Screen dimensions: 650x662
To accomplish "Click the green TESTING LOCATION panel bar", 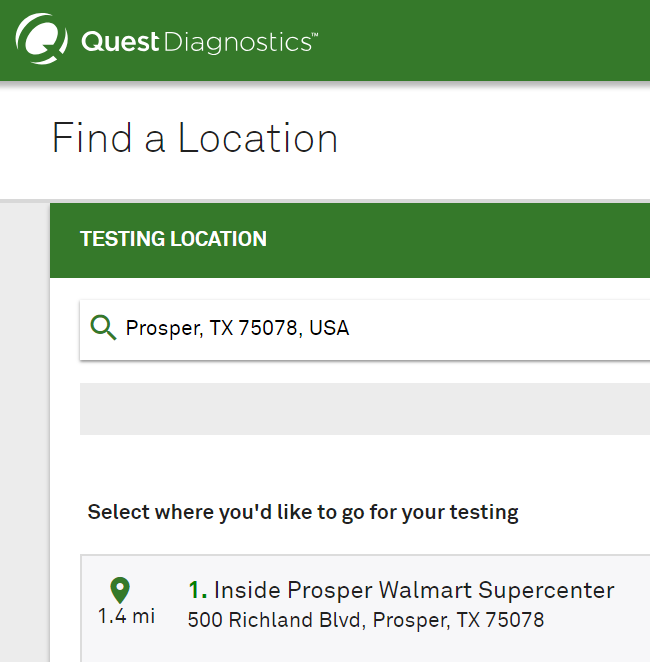I will (x=350, y=240).
